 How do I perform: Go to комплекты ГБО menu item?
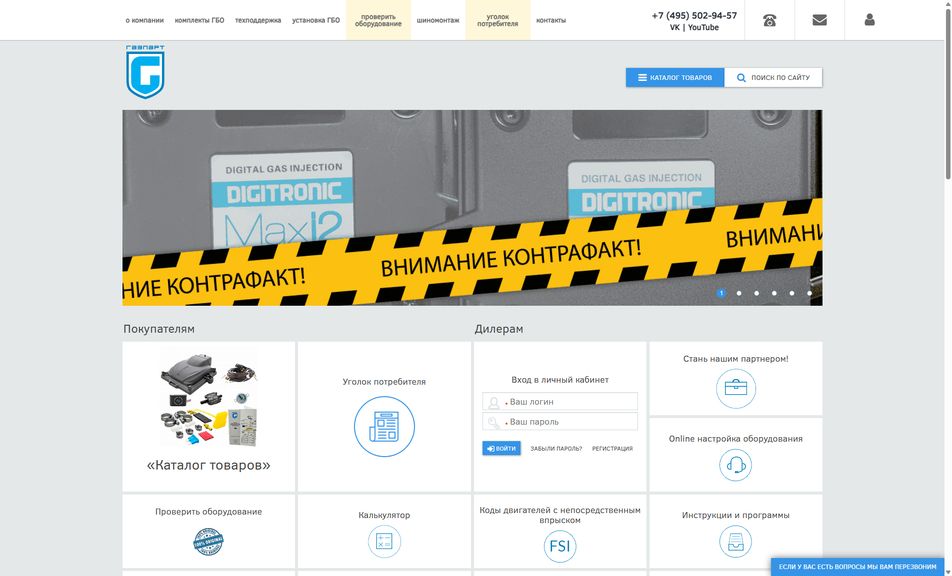coord(199,20)
